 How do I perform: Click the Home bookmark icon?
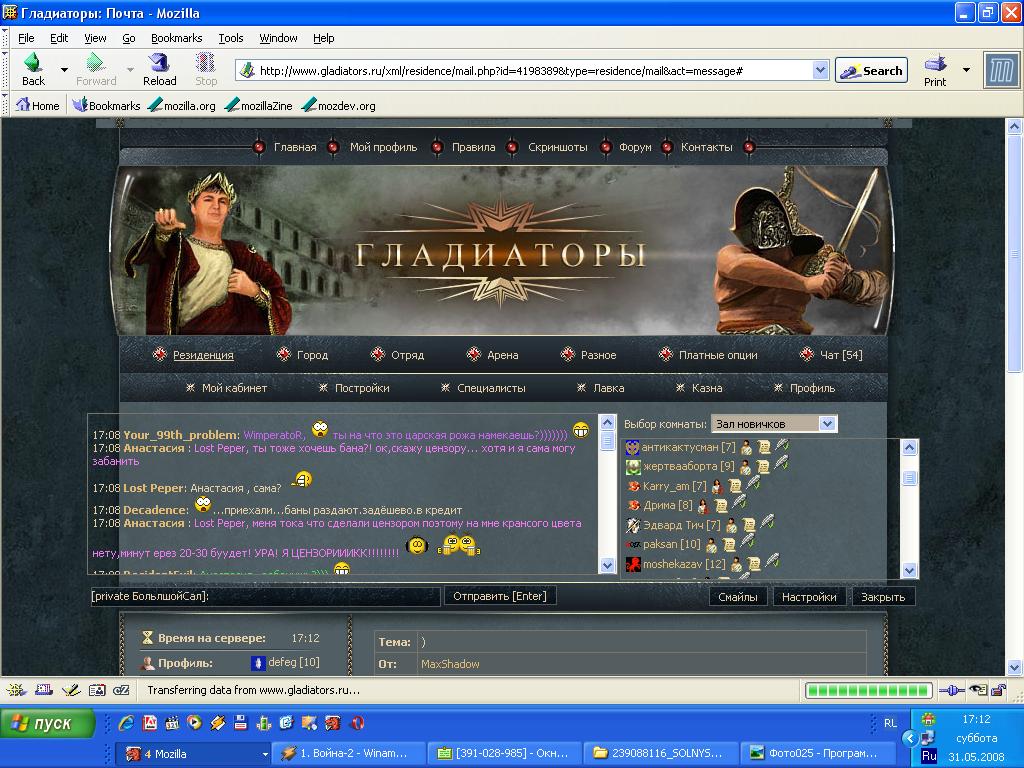point(23,105)
